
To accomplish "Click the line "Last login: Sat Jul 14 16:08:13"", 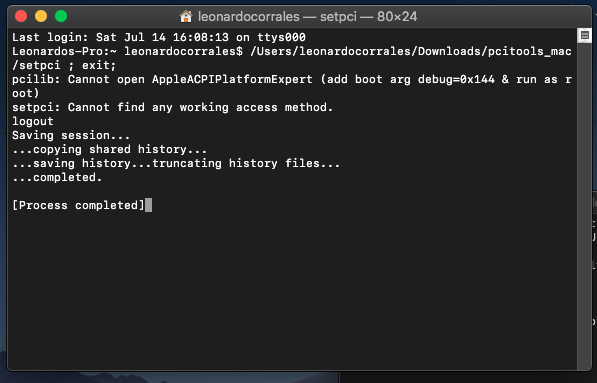I will (120, 37).
